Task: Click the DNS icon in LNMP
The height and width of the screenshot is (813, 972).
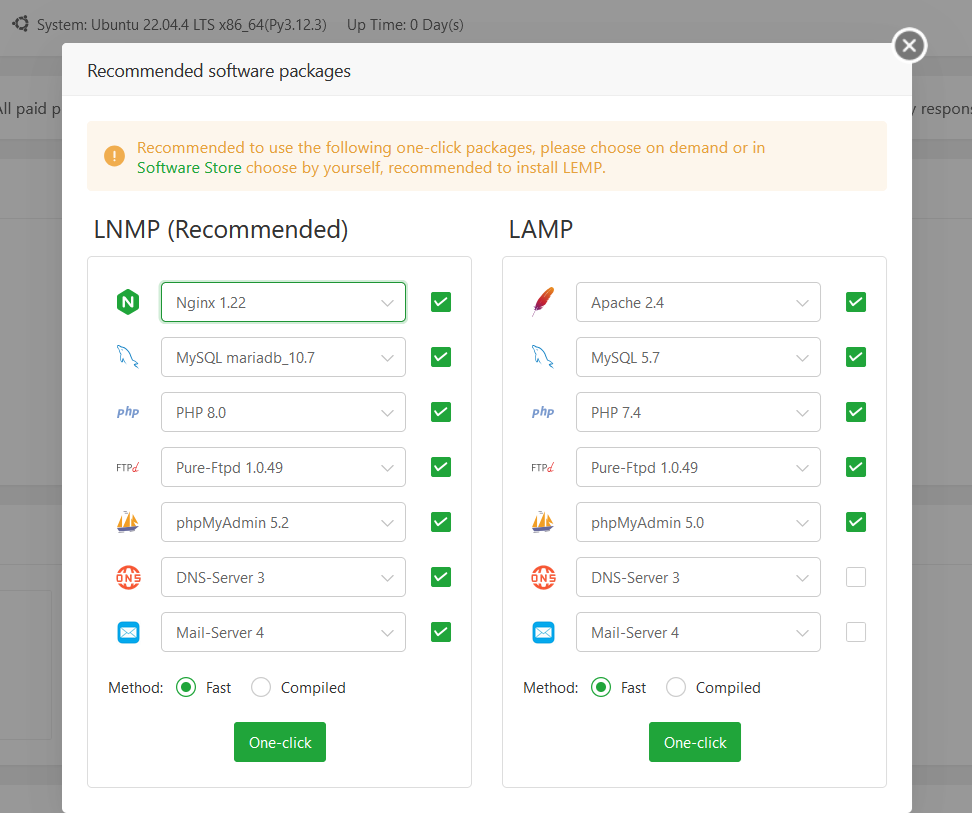Action: coord(128,578)
